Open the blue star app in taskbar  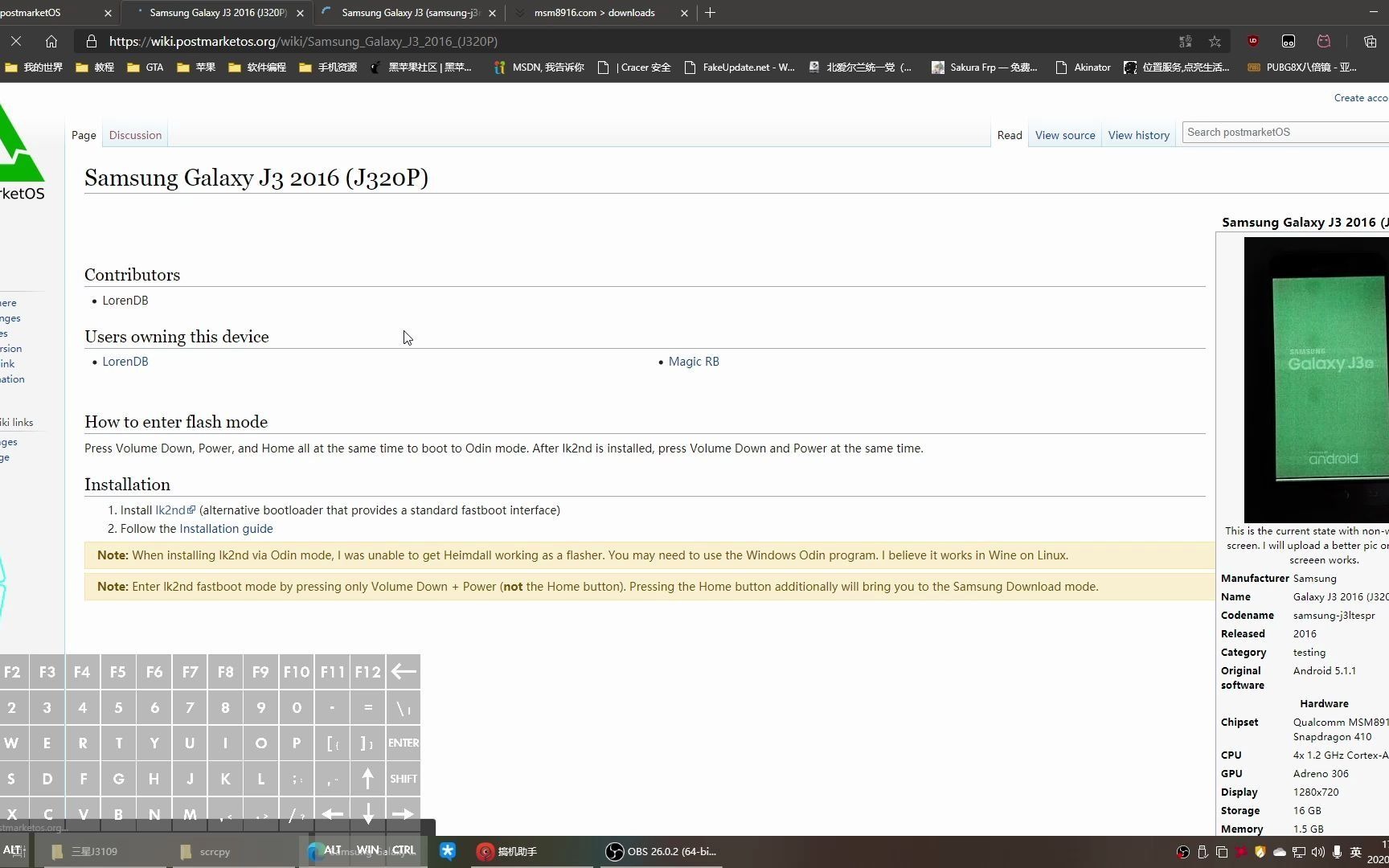tap(448, 852)
